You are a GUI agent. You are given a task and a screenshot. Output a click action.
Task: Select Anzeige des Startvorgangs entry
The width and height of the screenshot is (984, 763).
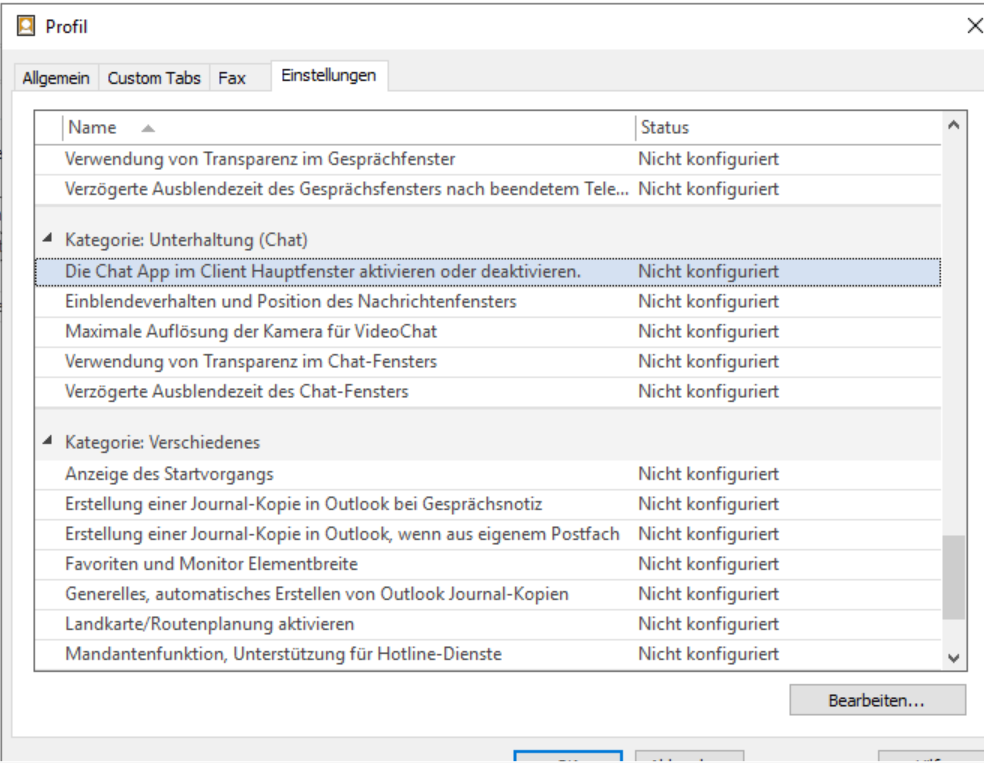tap(169, 474)
